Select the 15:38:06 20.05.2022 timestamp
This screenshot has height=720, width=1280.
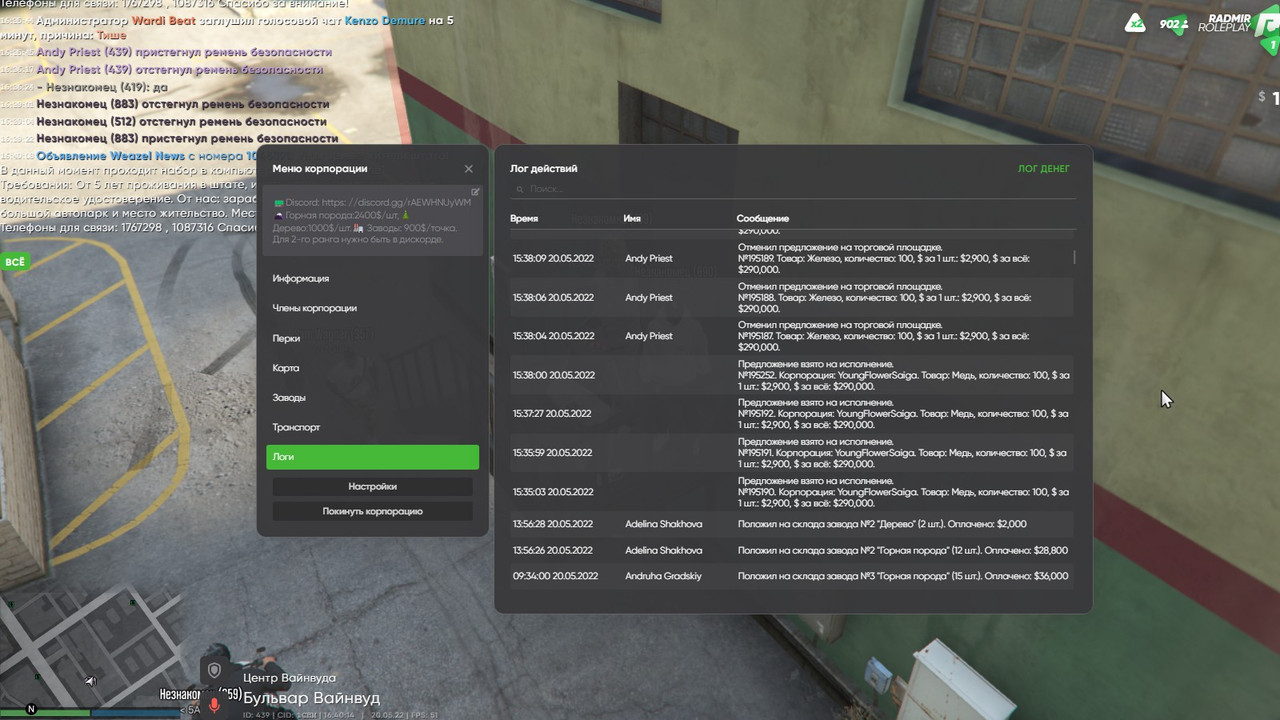(553, 298)
